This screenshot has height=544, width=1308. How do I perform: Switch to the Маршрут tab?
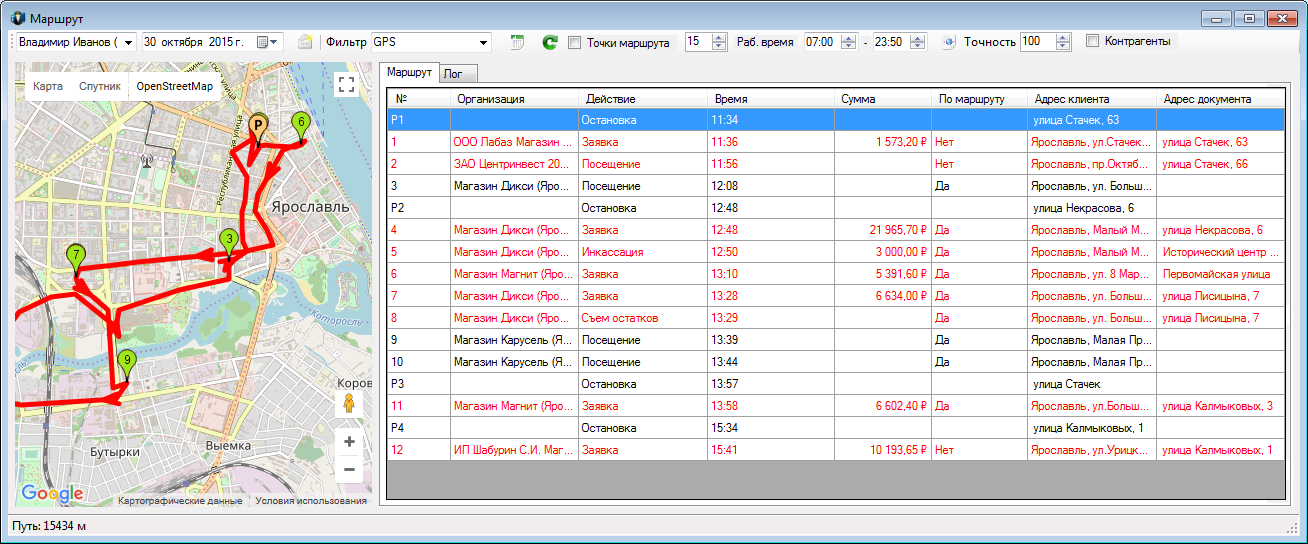click(409, 73)
